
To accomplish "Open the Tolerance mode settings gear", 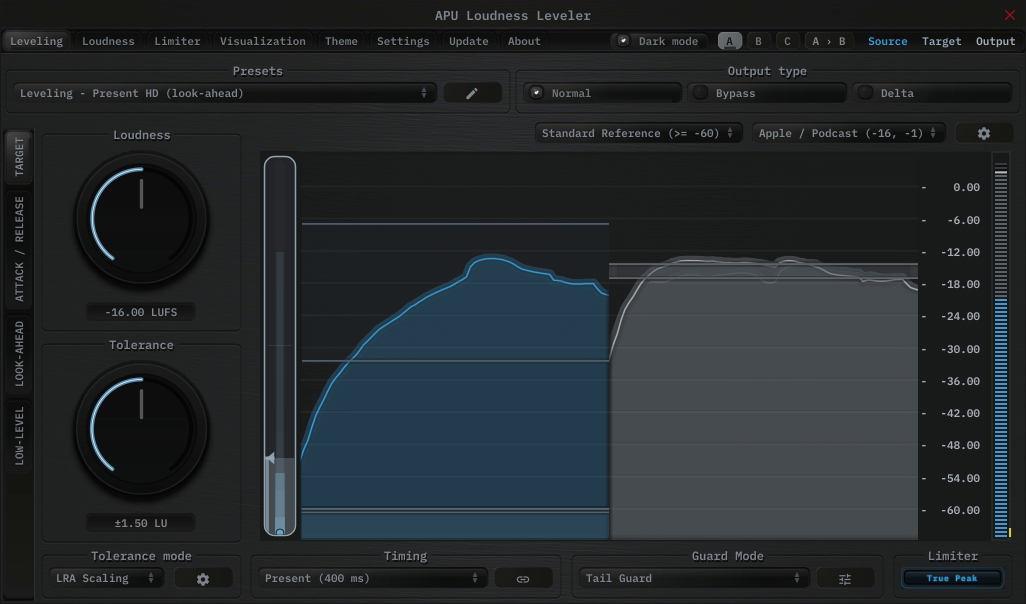I will click(x=203, y=578).
